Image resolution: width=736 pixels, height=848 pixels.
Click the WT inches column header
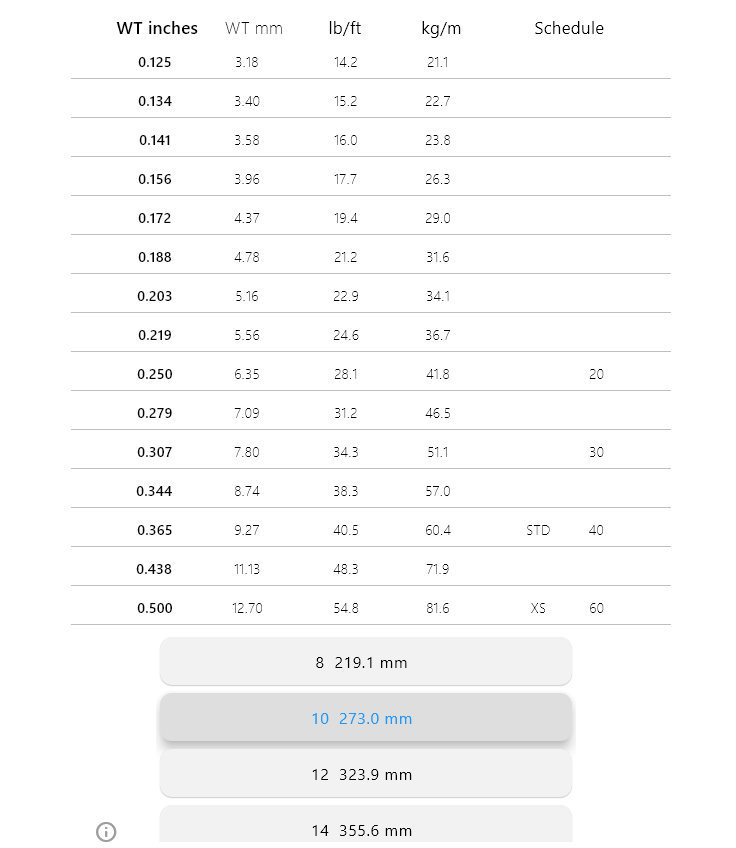point(157,28)
